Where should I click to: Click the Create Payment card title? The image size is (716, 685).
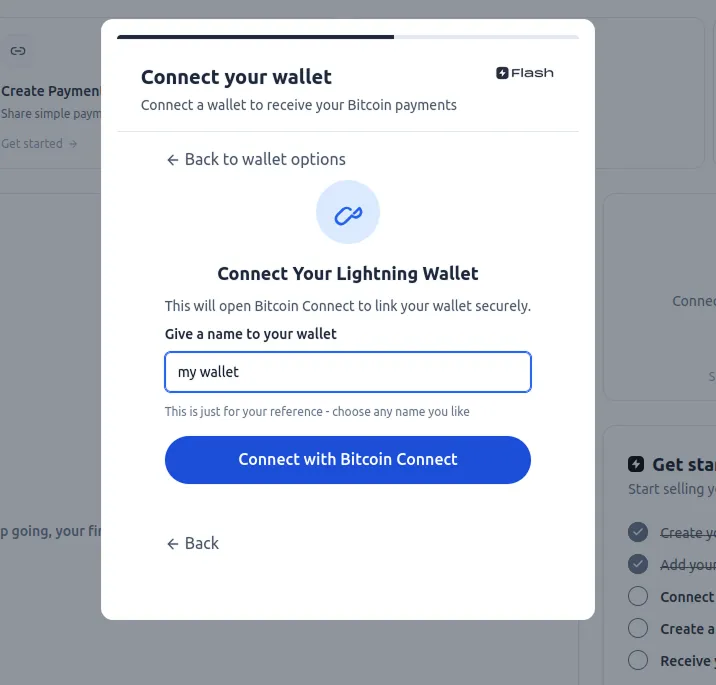(50, 91)
